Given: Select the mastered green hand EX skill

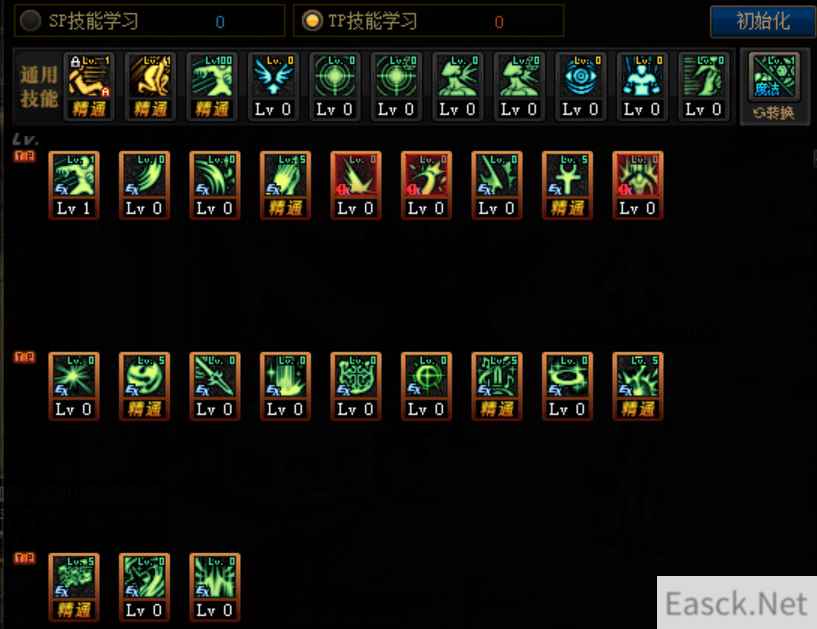Looking at the screenshot, I should point(285,185).
